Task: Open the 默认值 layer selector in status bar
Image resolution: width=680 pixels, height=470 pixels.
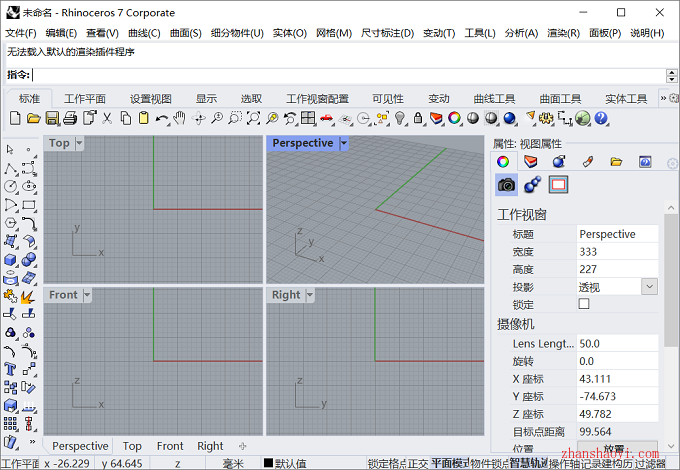Action: (291, 464)
